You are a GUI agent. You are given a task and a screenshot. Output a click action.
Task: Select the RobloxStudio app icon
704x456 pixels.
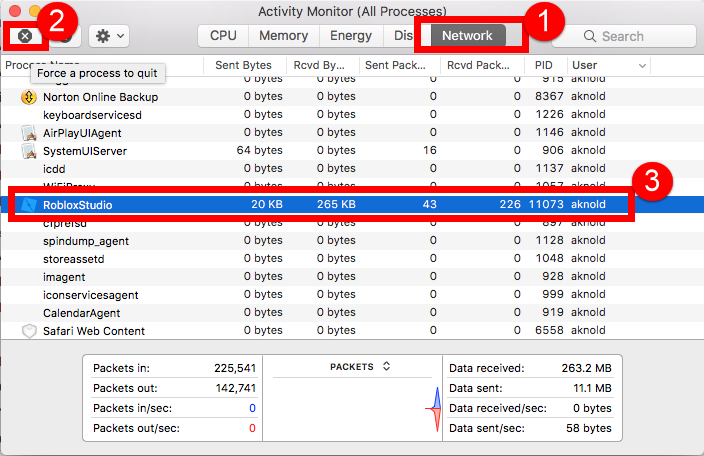[27, 205]
